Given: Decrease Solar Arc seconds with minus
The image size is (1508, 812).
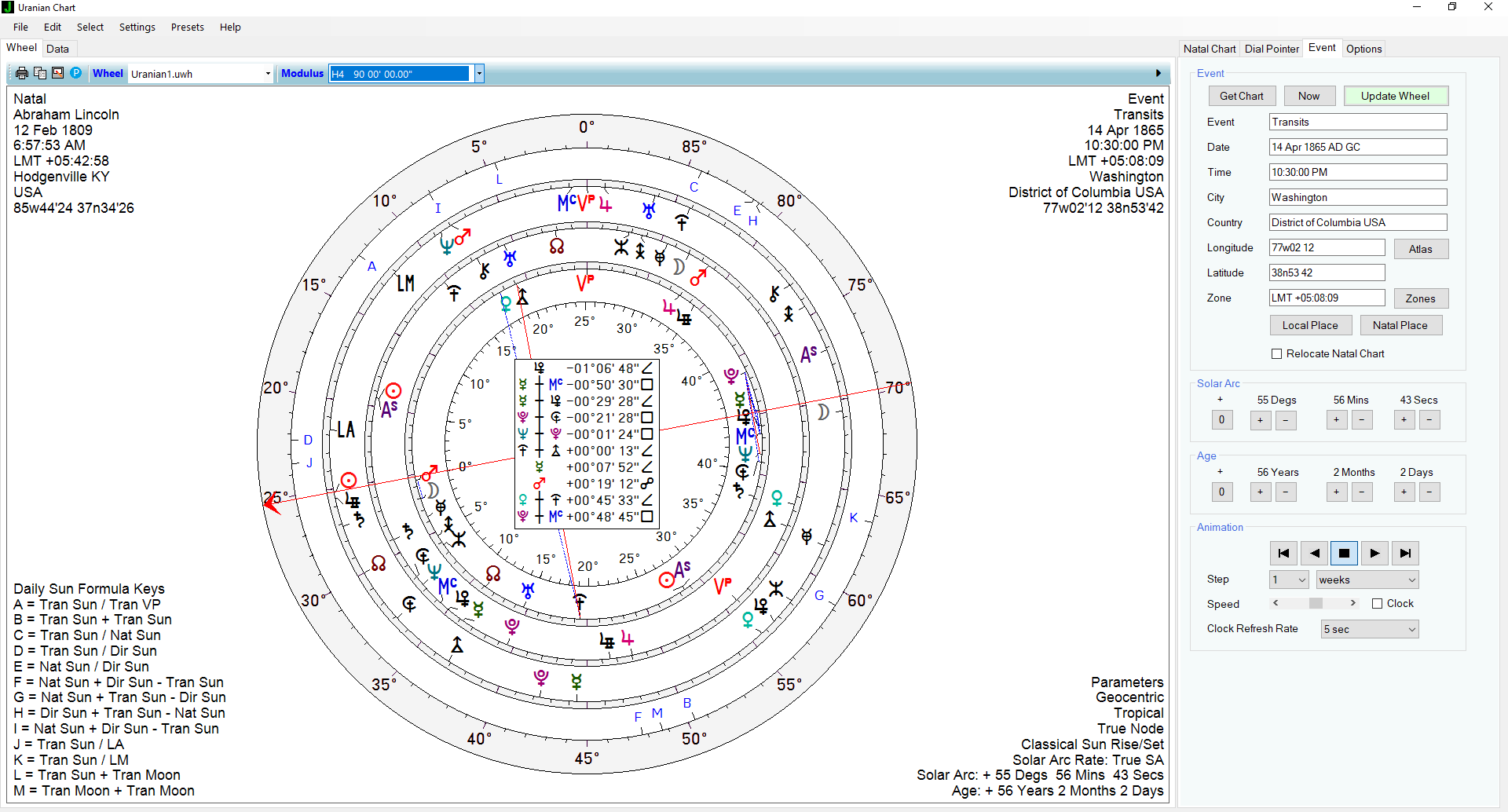Looking at the screenshot, I should (x=1429, y=420).
